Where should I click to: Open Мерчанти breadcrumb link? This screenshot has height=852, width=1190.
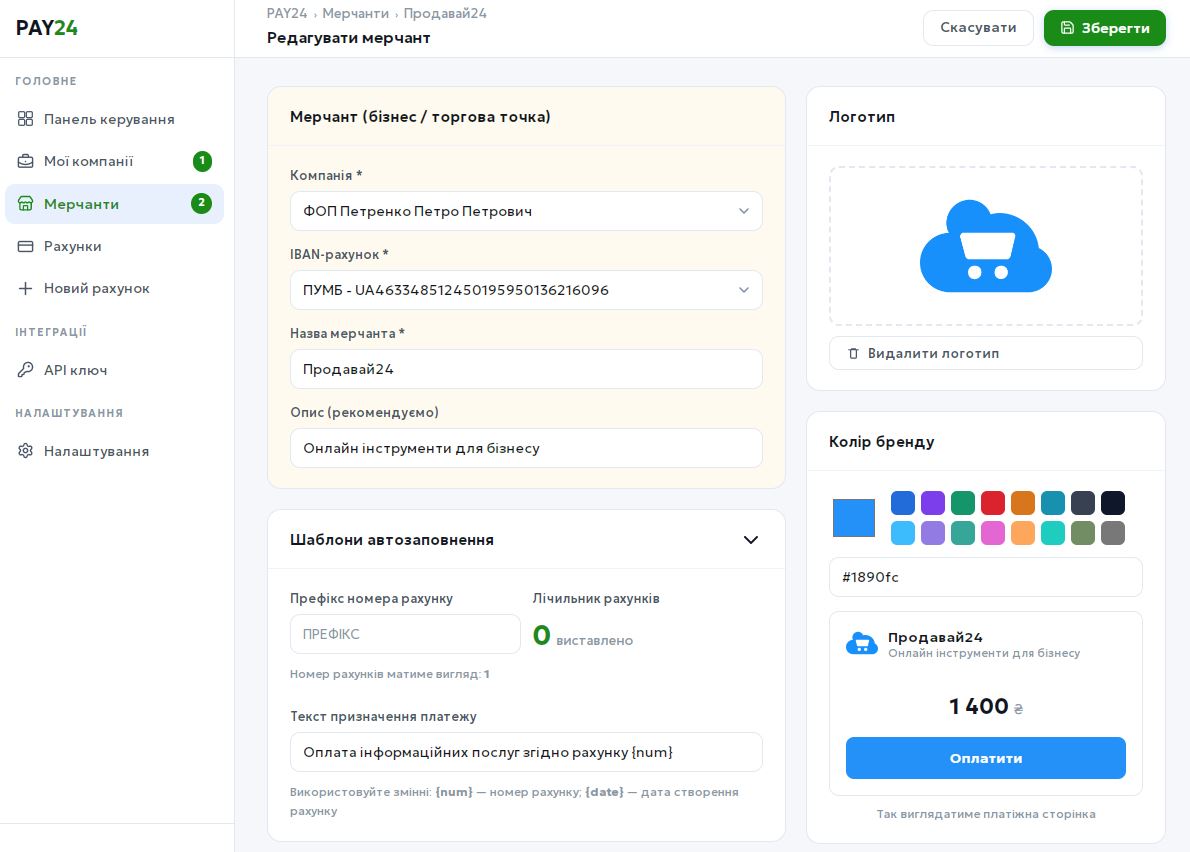pyautogui.click(x=355, y=14)
